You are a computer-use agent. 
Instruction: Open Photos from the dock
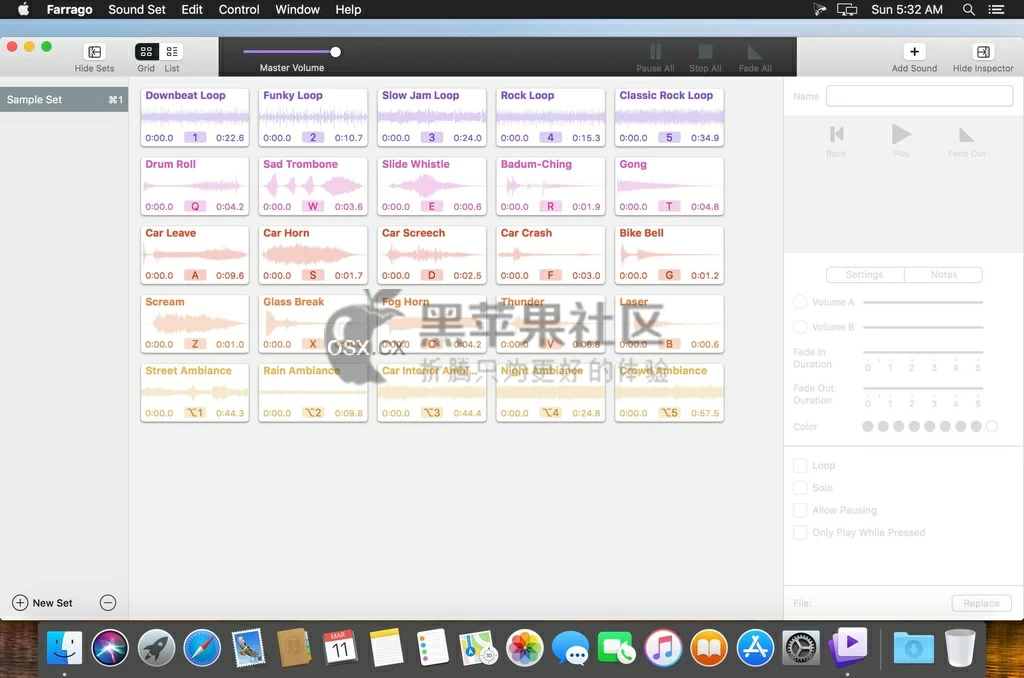click(x=524, y=648)
